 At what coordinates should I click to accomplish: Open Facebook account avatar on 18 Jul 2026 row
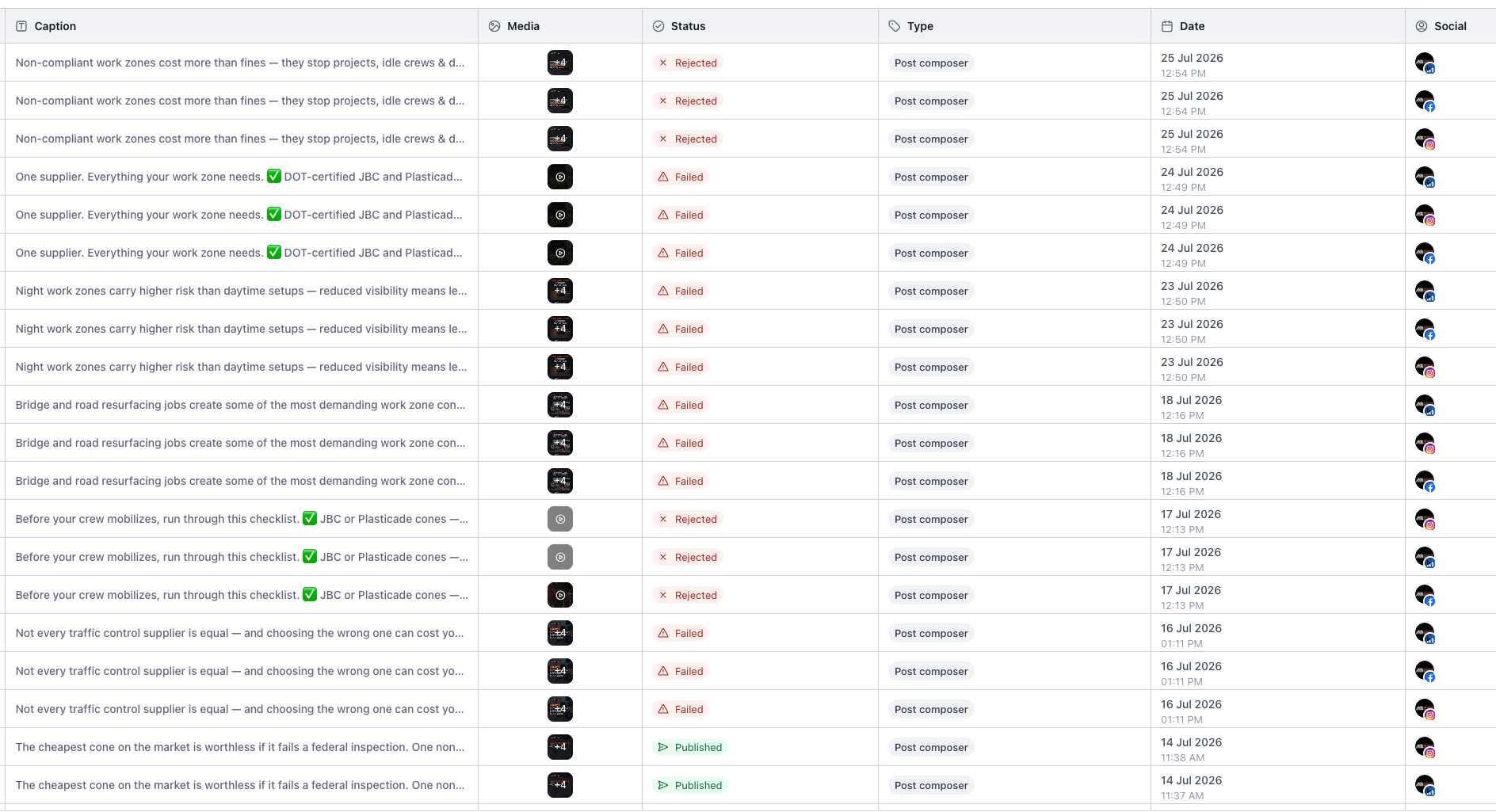(x=1425, y=481)
